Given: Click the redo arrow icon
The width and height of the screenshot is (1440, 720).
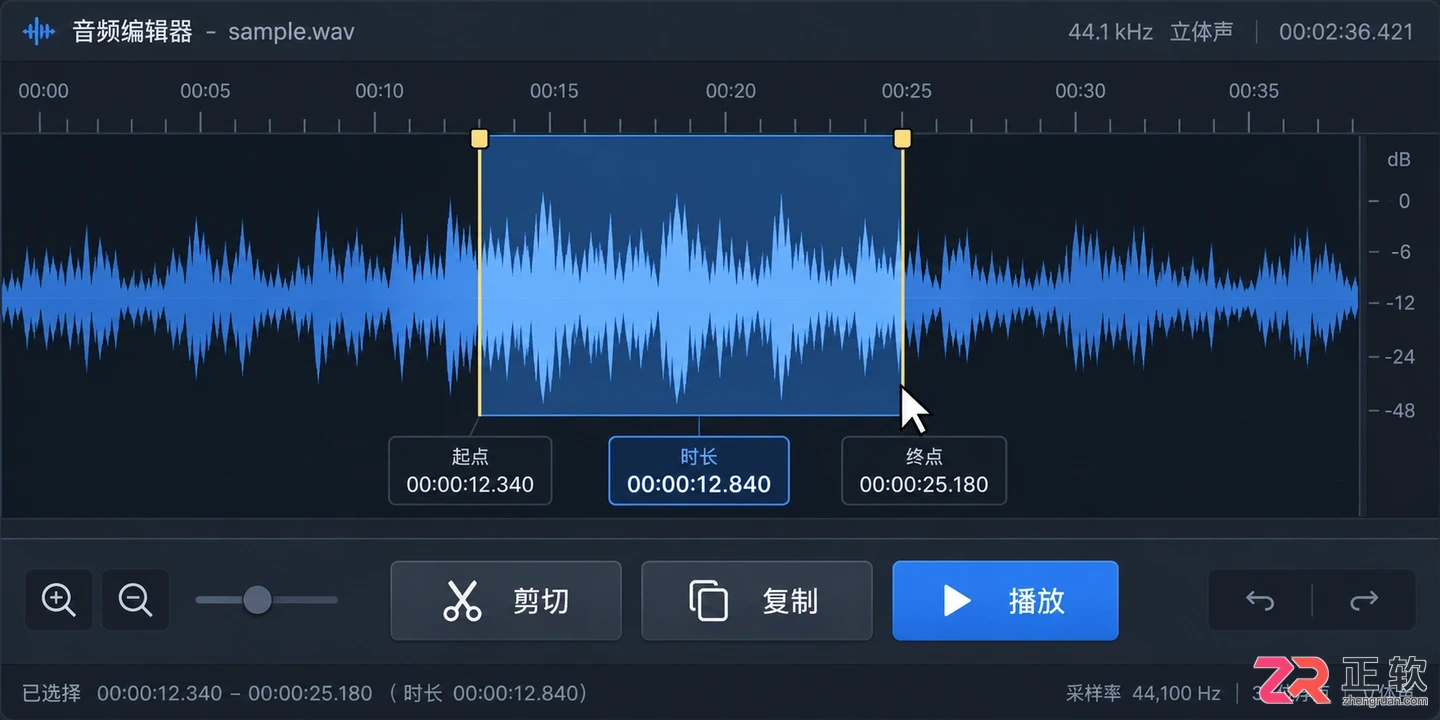Looking at the screenshot, I should coord(1364,600).
